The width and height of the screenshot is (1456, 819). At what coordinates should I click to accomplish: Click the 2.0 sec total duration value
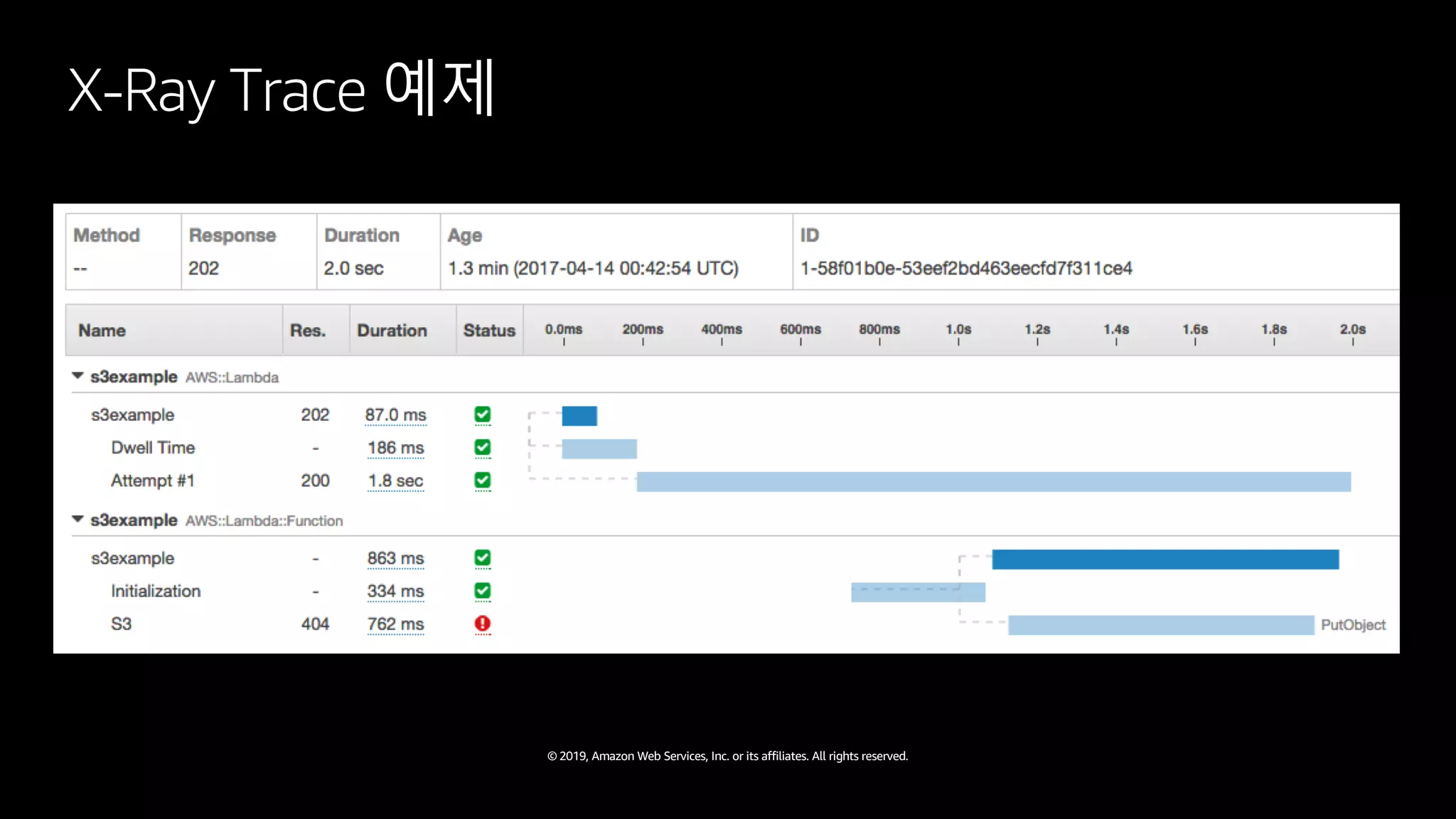click(353, 269)
